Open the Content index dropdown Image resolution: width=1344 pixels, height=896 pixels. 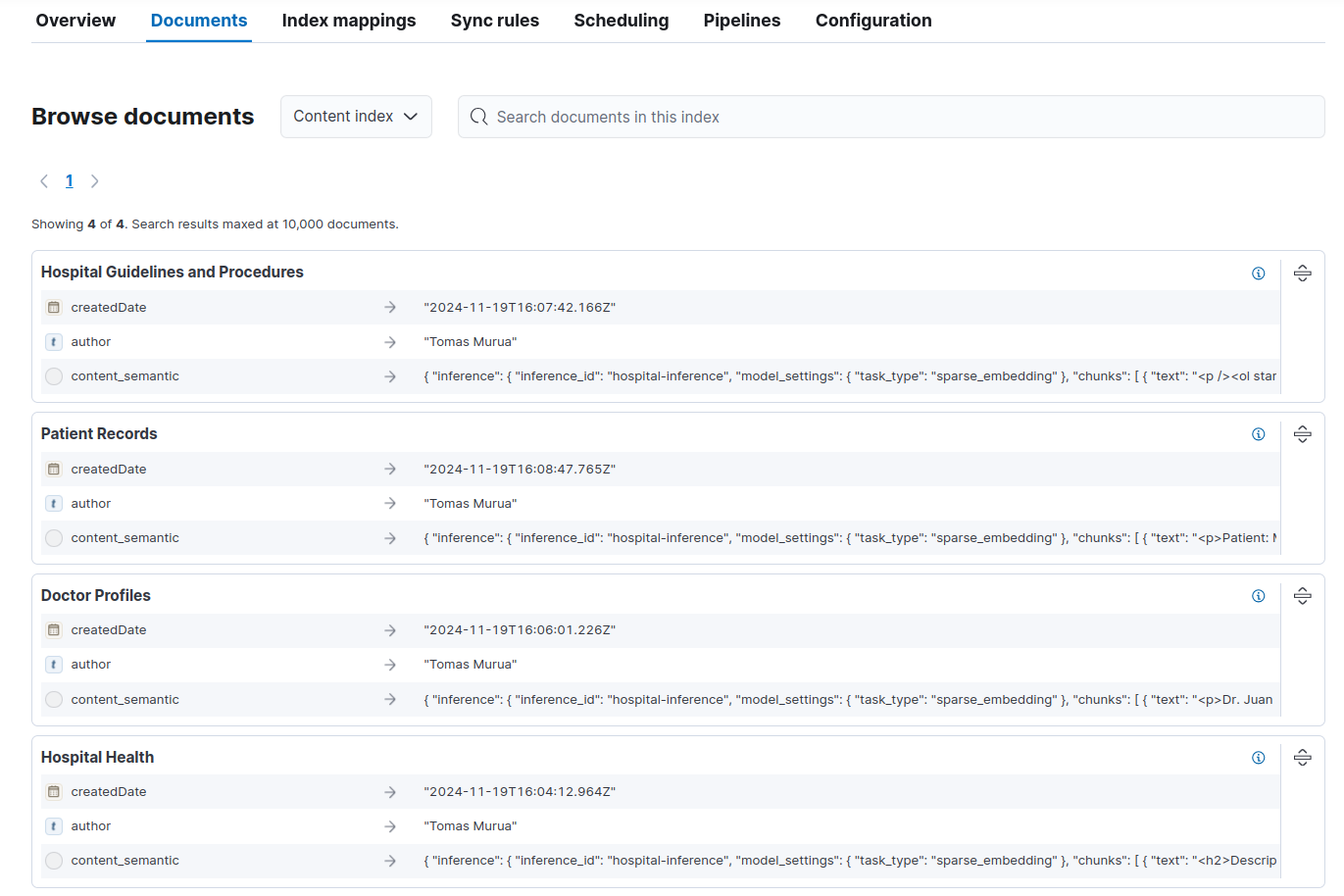pyautogui.click(x=356, y=117)
